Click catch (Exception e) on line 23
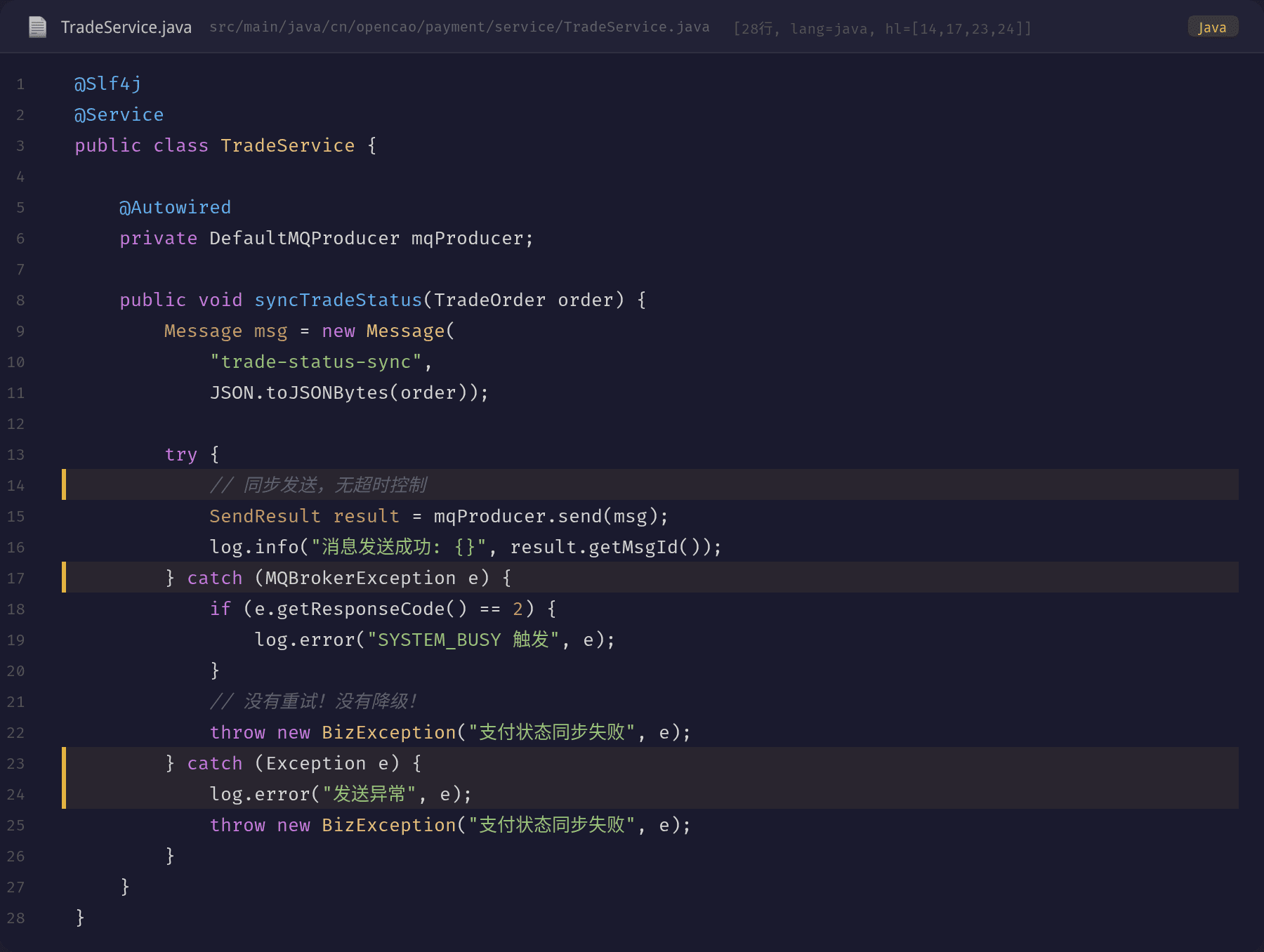This screenshot has height=952, width=1264. pos(294,764)
